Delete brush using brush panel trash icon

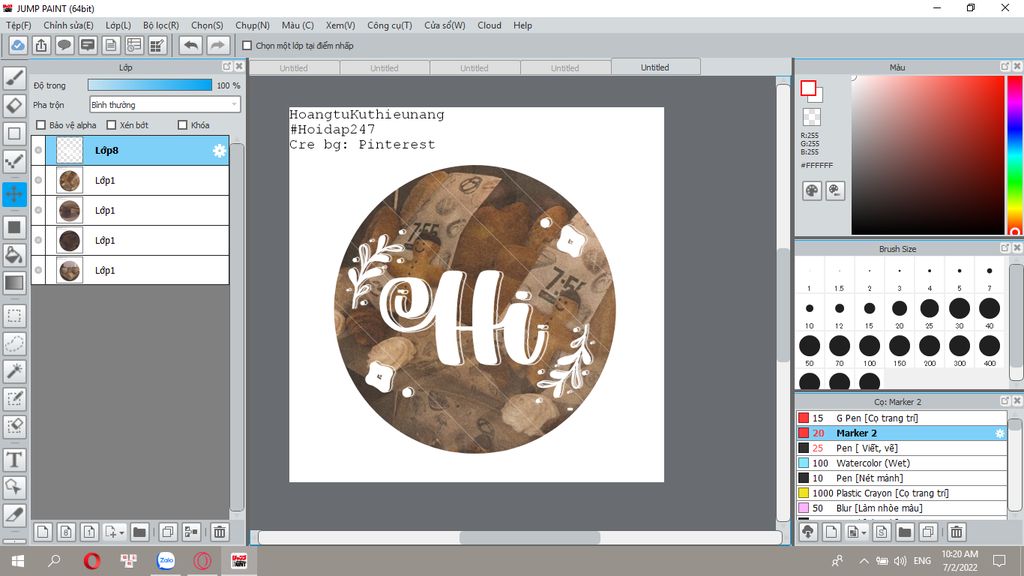(x=957, y=532)
